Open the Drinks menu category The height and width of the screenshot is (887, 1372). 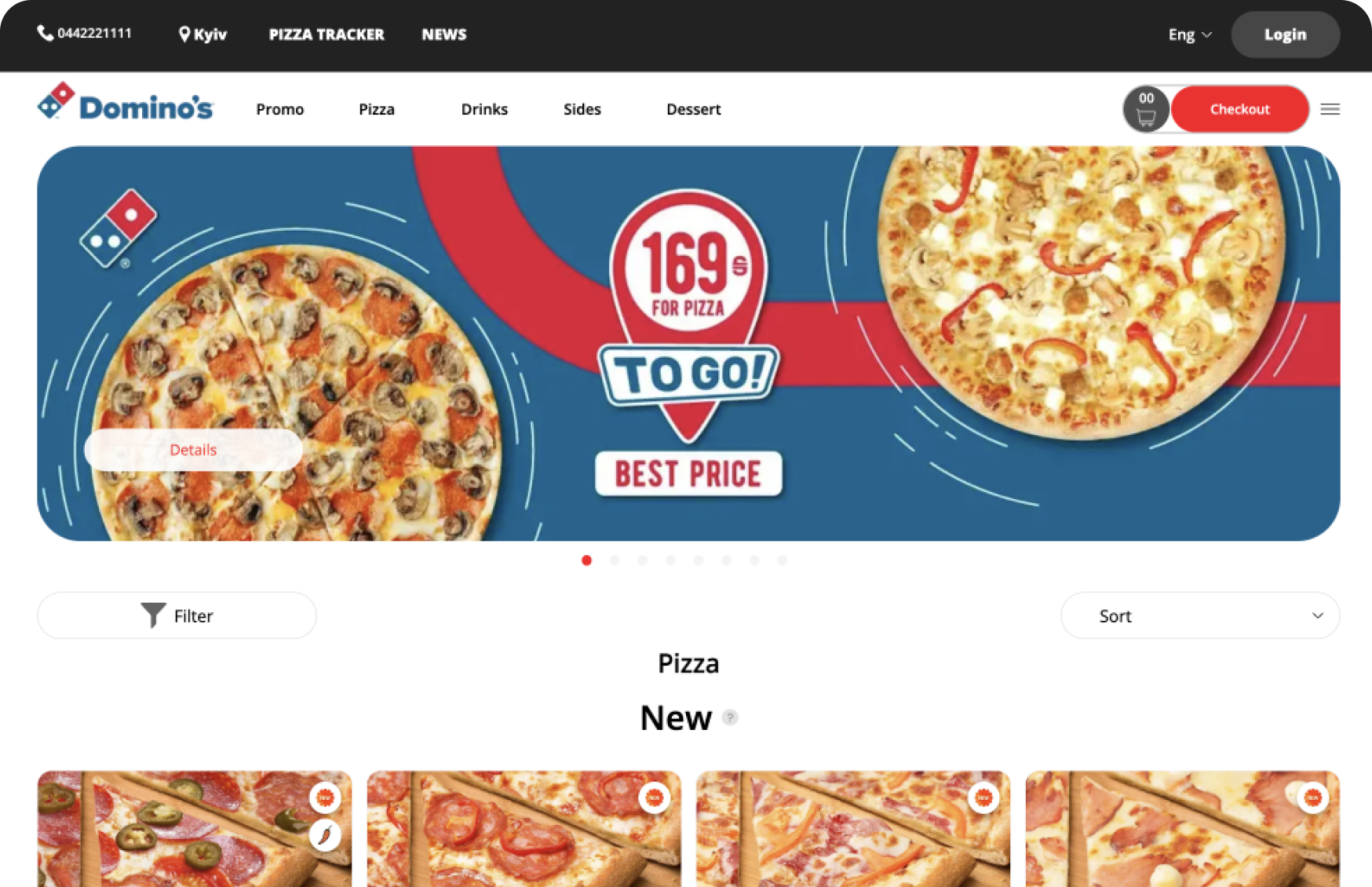click(484, 109)
